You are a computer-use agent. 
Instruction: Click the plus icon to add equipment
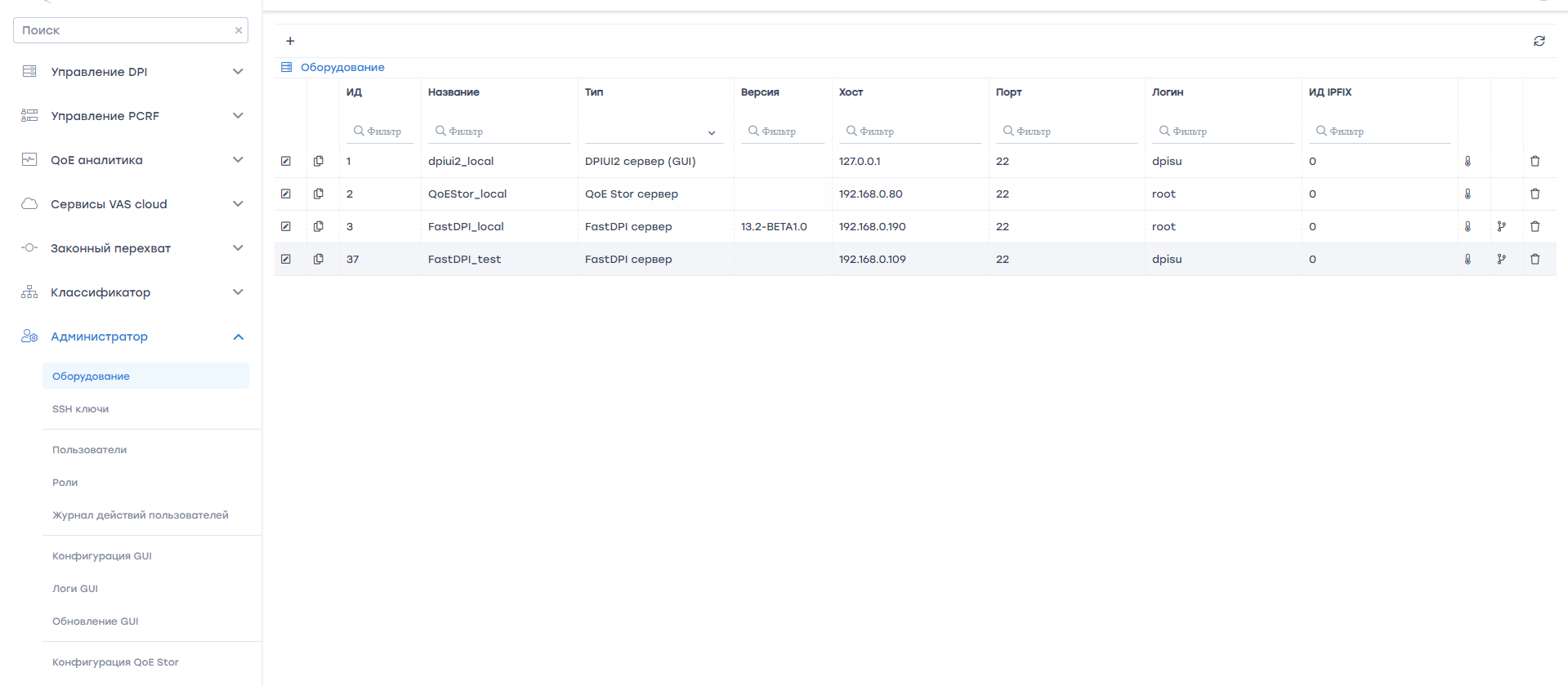[290, 41]
